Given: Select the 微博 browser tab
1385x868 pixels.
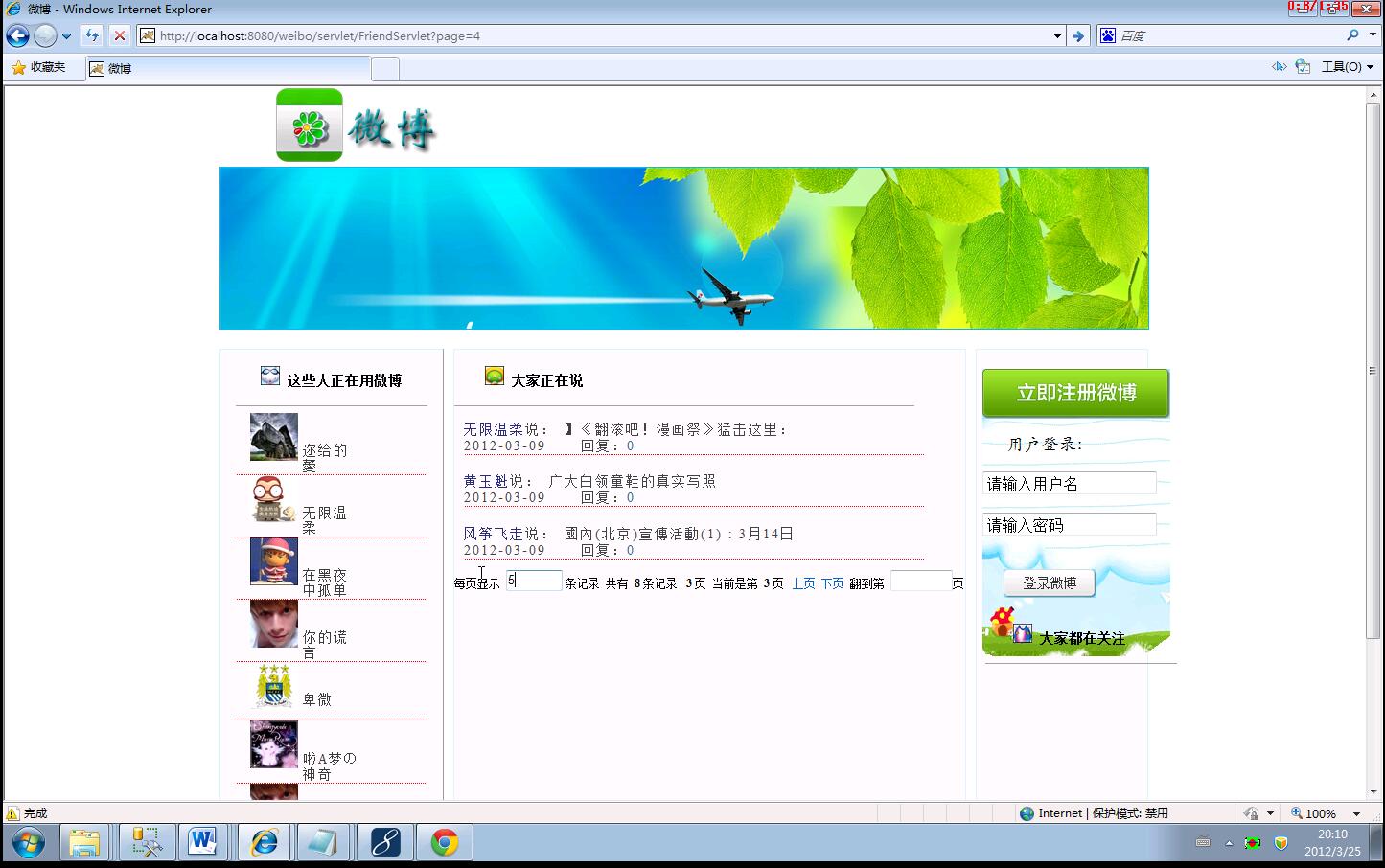Looking at the screenshot, I should [228, 68].
